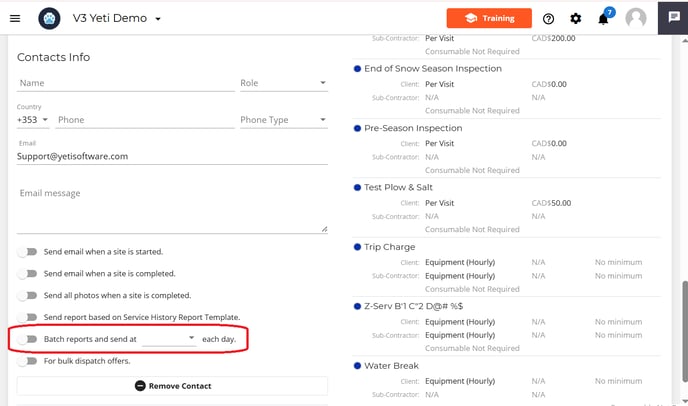Viewport: 688px width, 406px height.
Task: Click the CAD$50.00 rate for Test Plow & Salt
Action: tap(551, 203)
